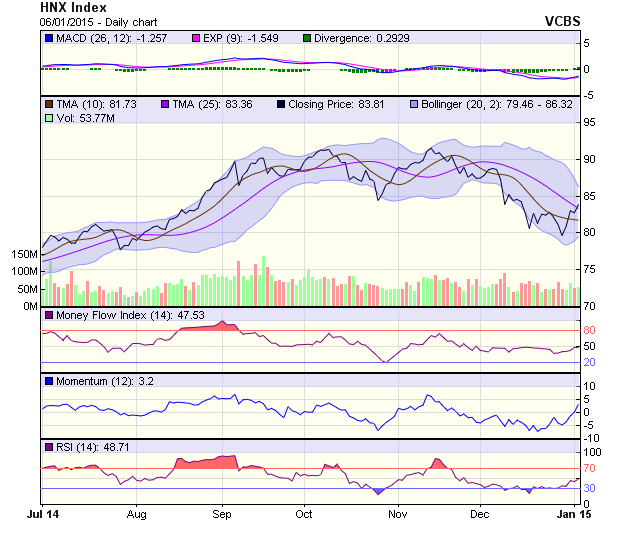The image size is (620, 535).
Task: Select the Sep marker on the time axis
Action: (x=222, y=515)
